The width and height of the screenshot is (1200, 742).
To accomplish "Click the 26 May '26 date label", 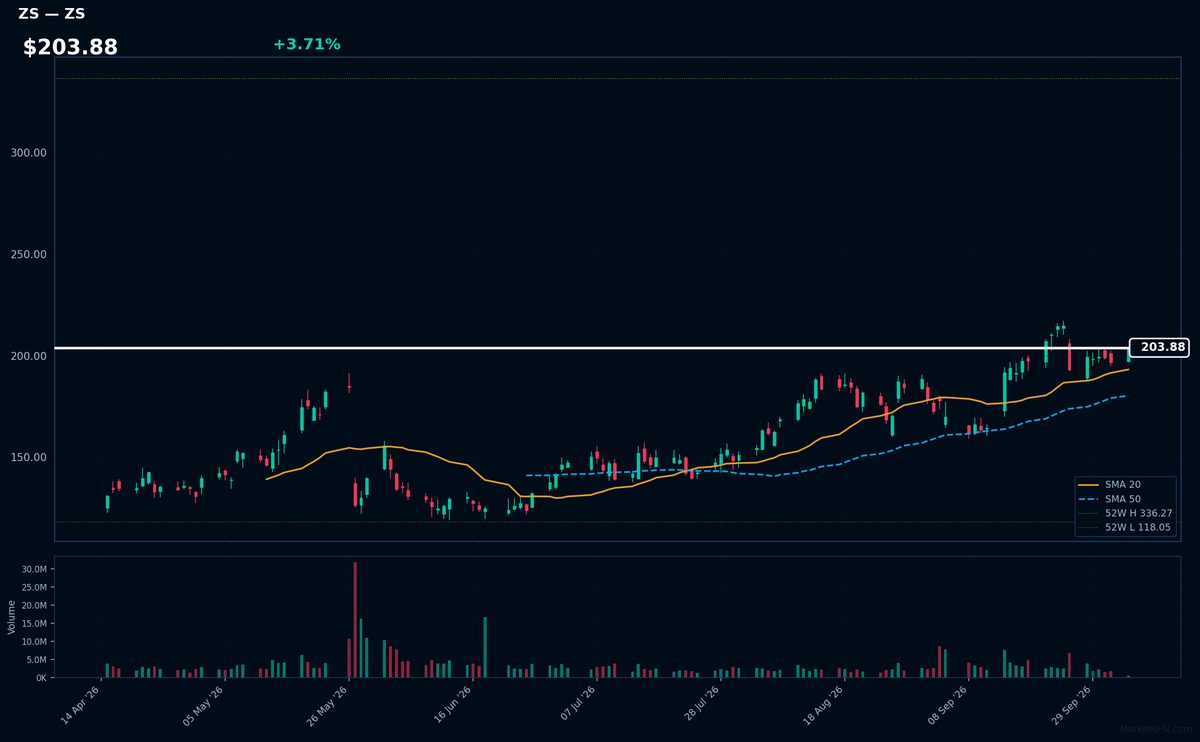I will click(328, 704).
